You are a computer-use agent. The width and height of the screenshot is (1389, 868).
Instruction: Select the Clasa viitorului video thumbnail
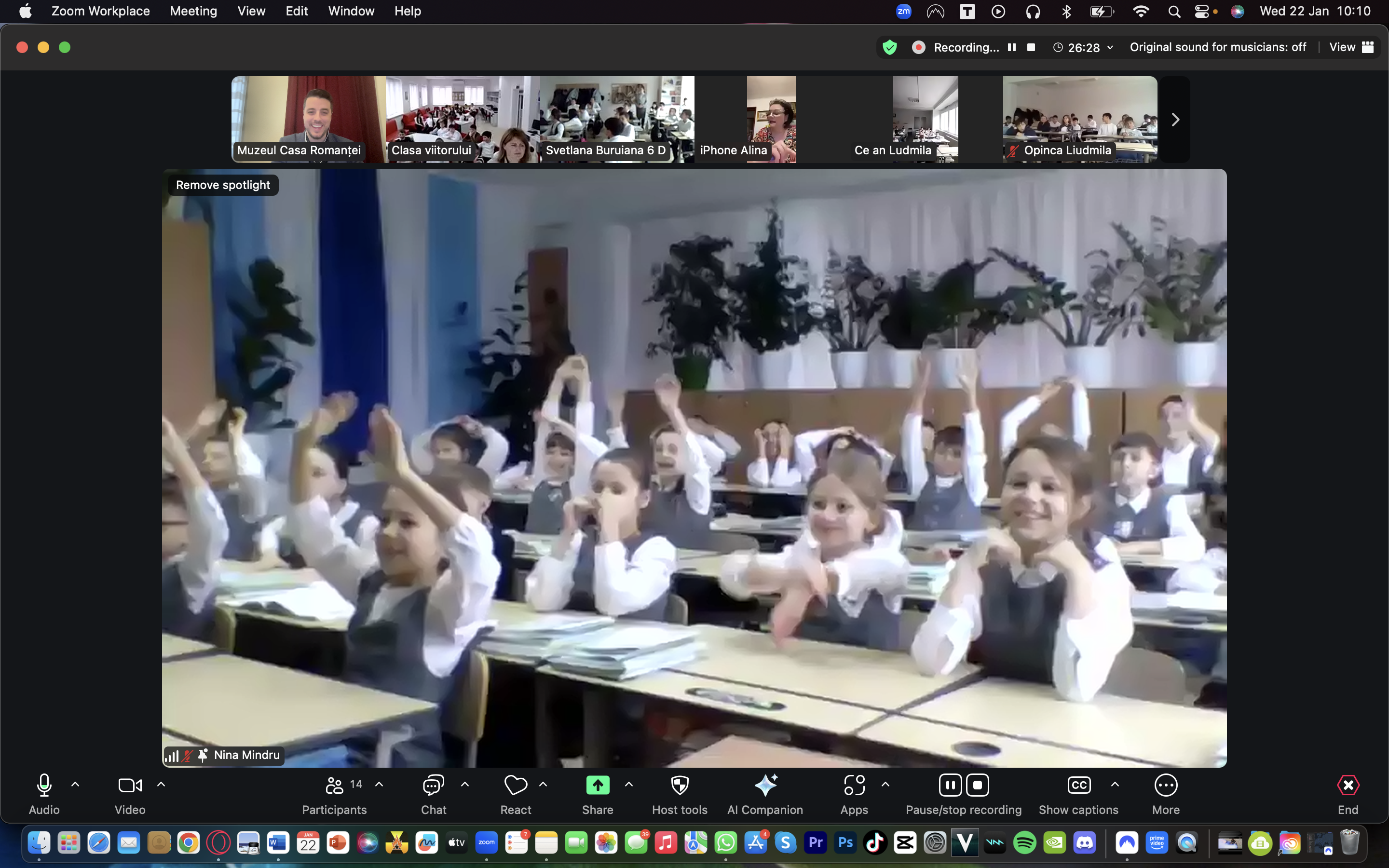[x=463, y=120]
